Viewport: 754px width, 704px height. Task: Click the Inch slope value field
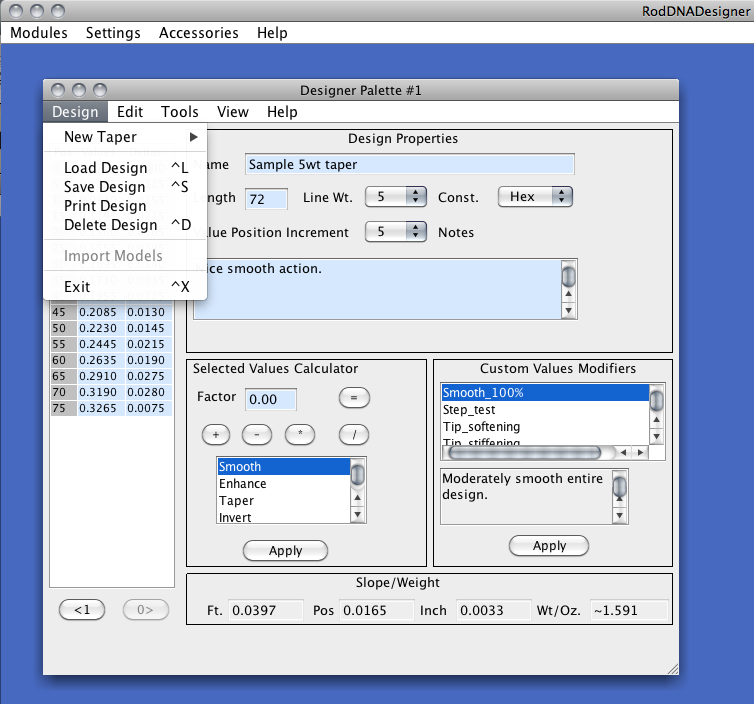(494, 610)
